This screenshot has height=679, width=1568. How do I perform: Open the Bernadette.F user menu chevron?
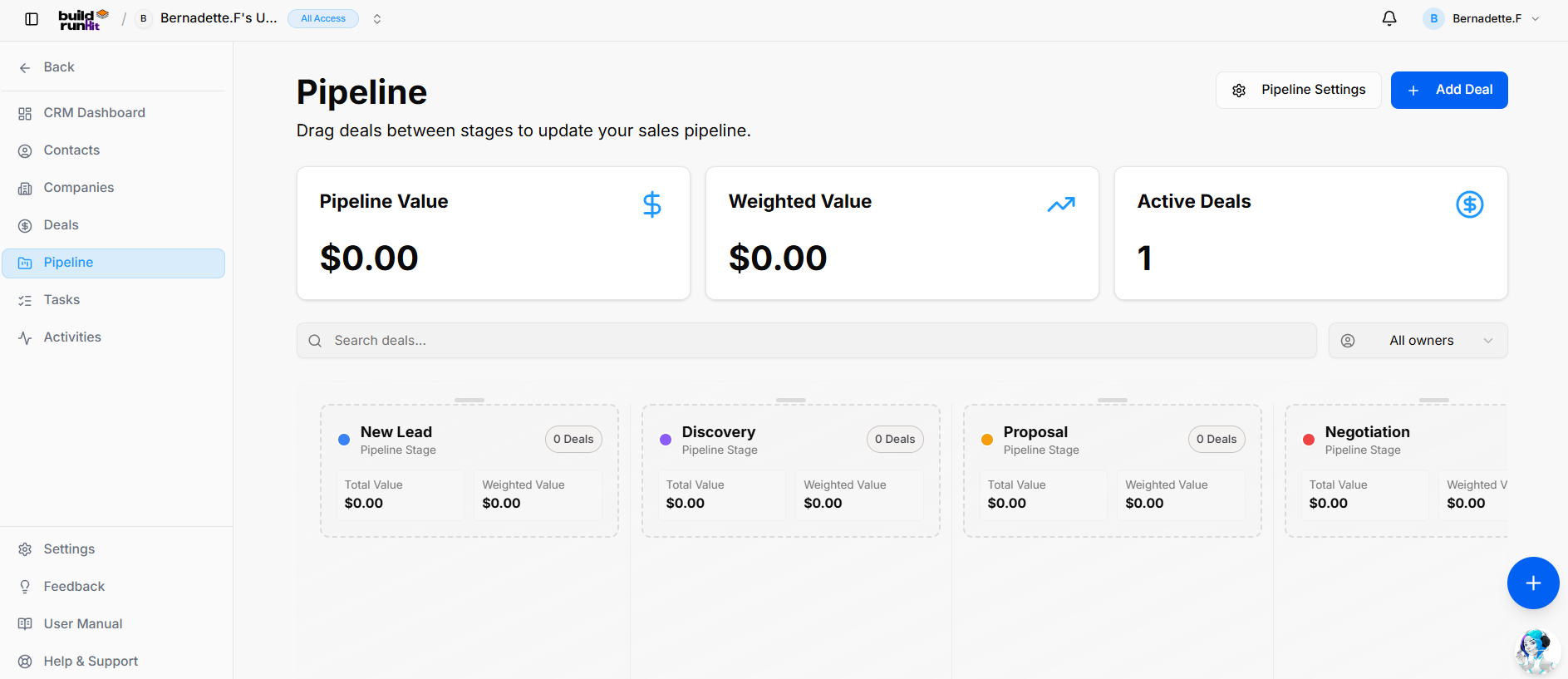[x=1536, y=18]
